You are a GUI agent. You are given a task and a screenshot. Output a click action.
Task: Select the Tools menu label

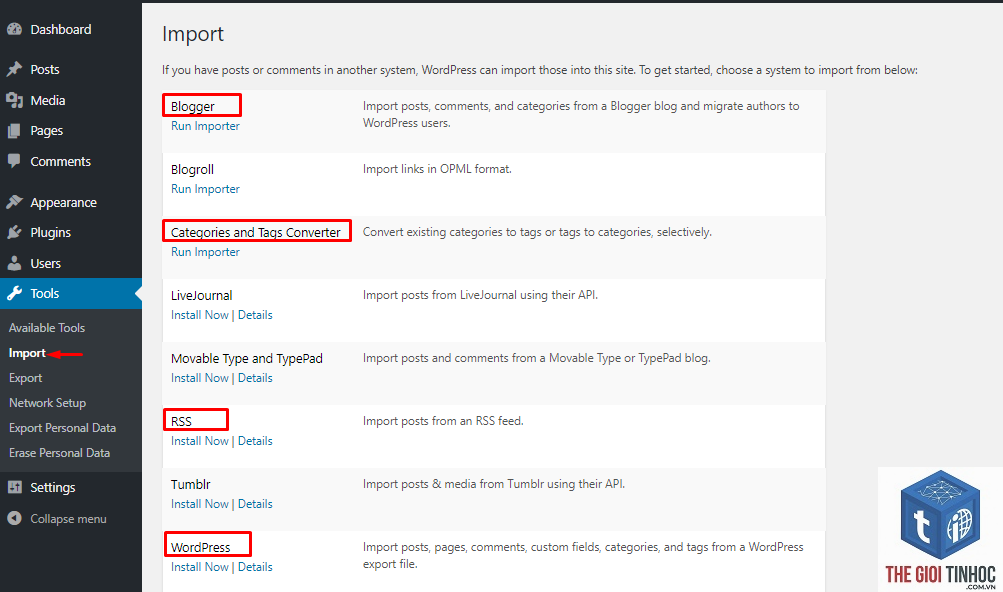45,293
